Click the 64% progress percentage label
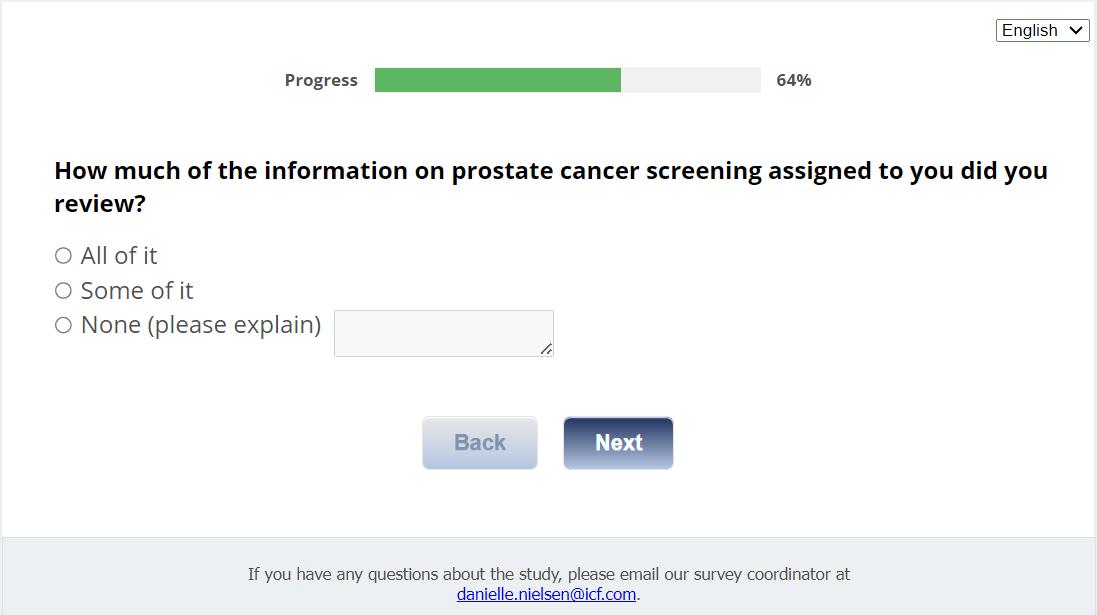The image size is (1097, 615). coord(793,81)
